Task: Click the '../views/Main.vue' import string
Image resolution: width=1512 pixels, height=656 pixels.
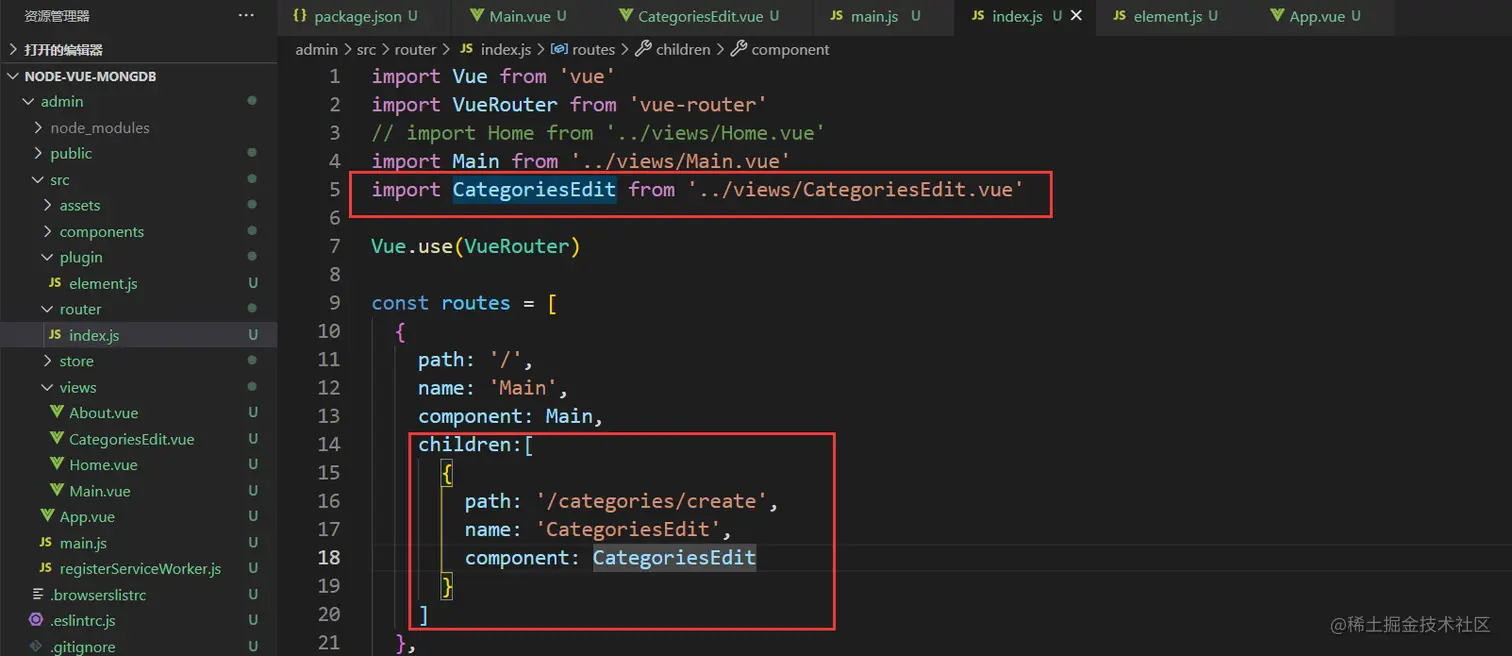Action: click(x=680, y=161)
